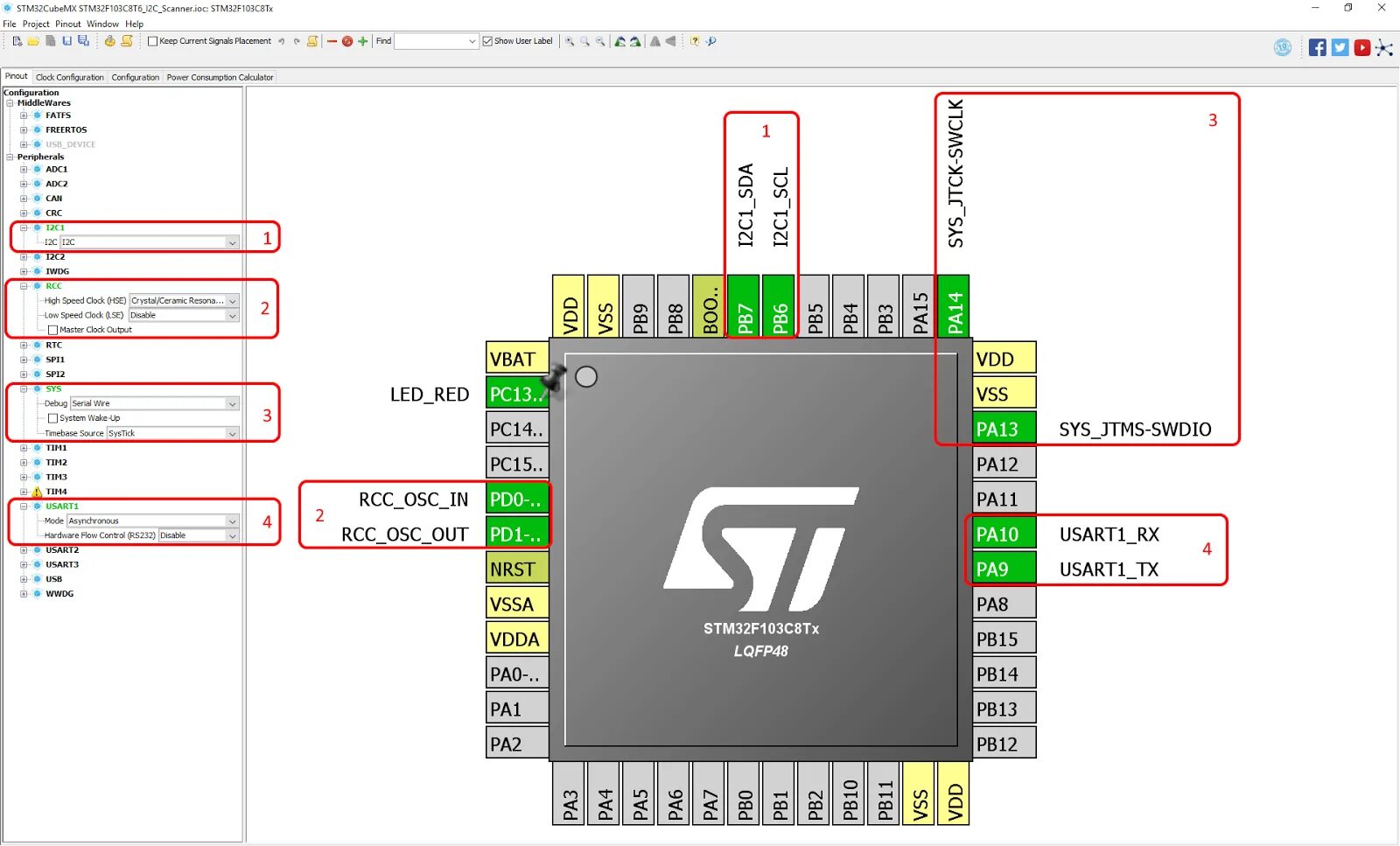Open the Facebook link icon
Screen dimensions: 1400x846
pyautogui.click(x=1317, y=47)
